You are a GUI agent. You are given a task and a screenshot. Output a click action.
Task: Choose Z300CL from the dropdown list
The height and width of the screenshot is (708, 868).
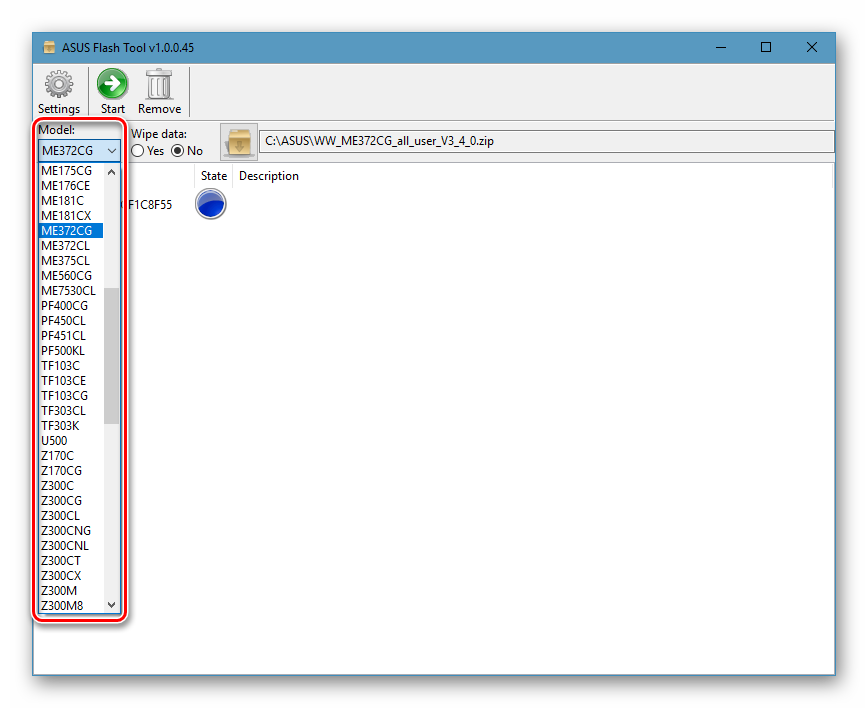[x=71, y=515]
